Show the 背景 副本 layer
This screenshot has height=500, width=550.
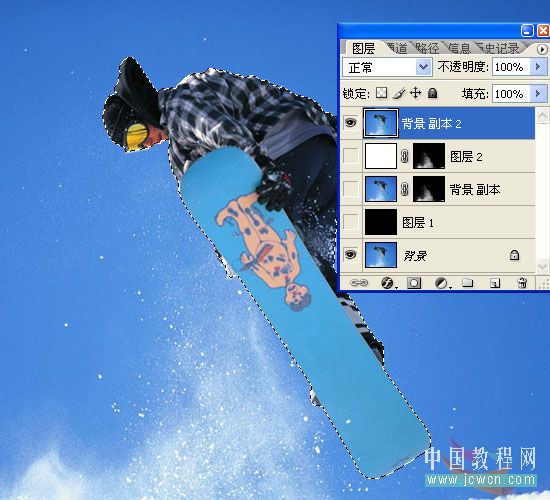[351, 189]
